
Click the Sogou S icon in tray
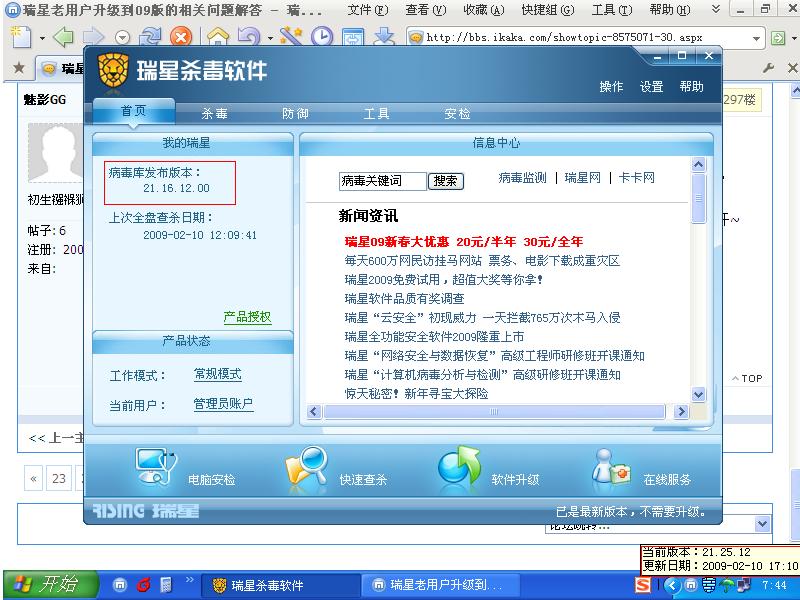coord(643,585)
